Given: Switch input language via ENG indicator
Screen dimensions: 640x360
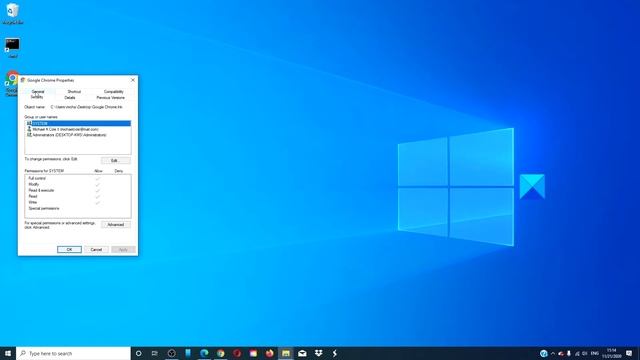Looking at the screenshot, I should (595, 353).
